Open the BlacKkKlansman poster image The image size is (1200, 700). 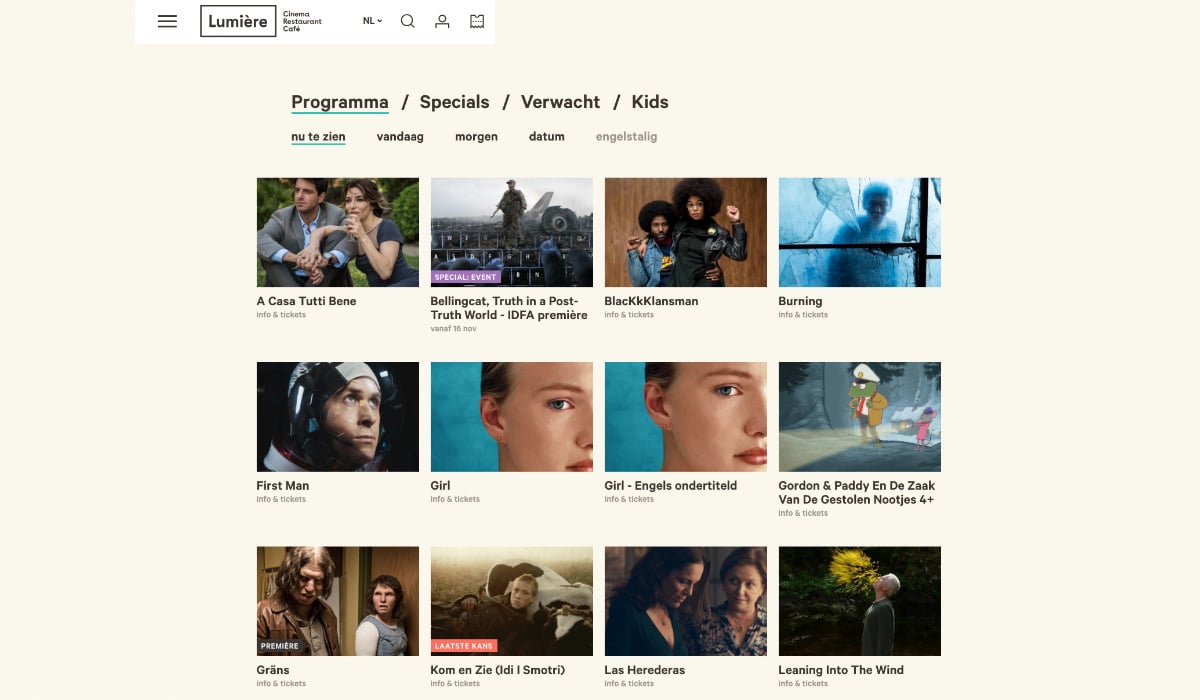click(686, 232)
